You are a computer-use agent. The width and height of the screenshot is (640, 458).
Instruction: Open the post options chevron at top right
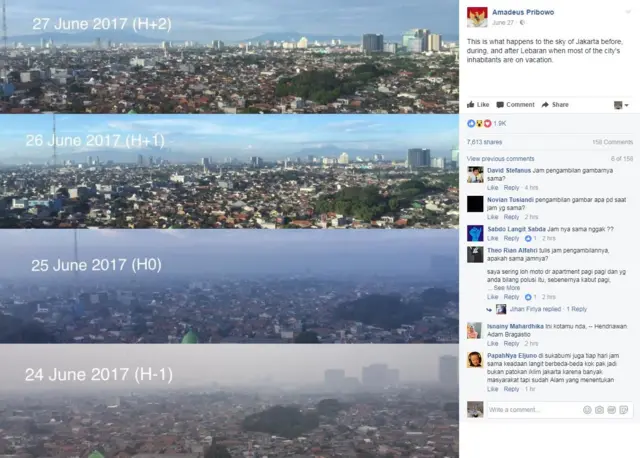point(628,12)
